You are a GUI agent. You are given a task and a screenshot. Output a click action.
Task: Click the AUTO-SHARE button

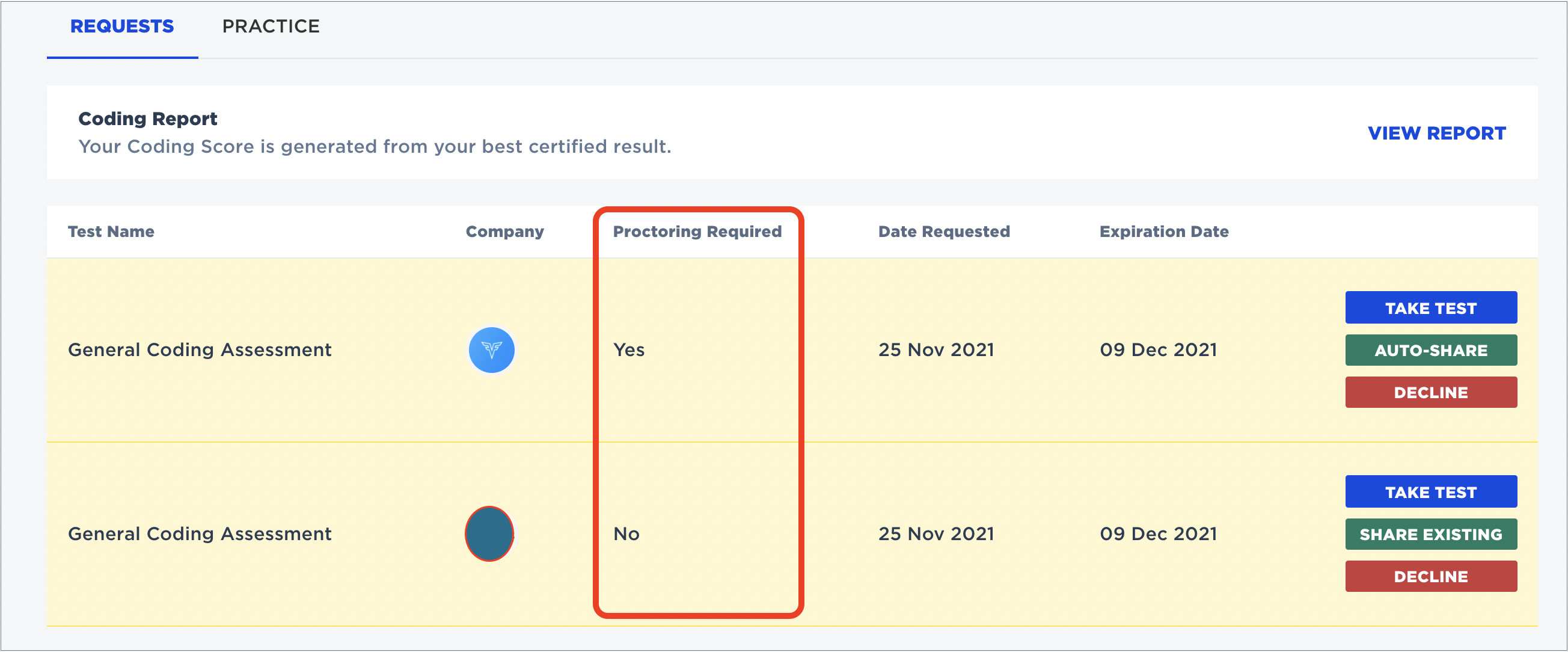point(1430,350)
